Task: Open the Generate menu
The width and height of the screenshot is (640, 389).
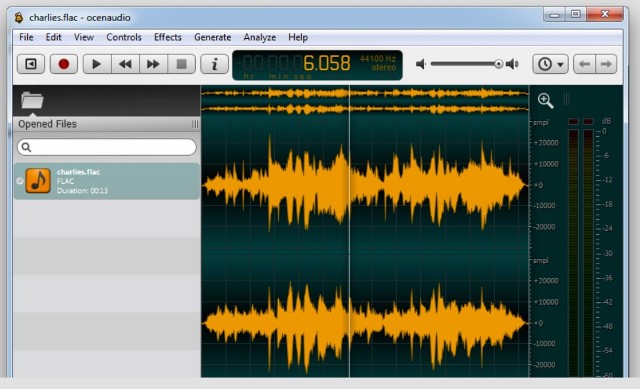Action: (212, 37)
